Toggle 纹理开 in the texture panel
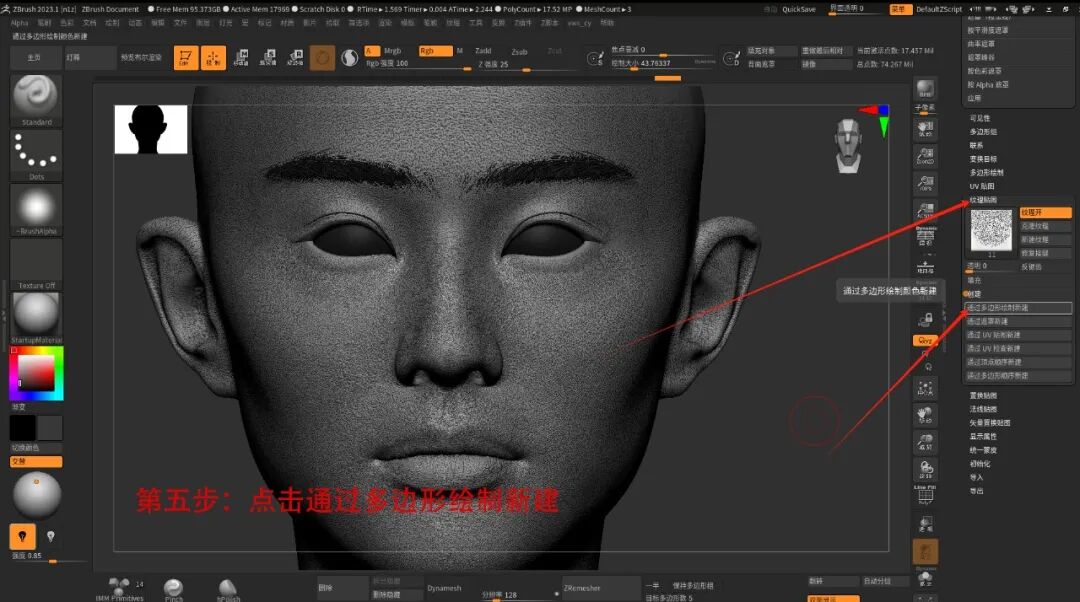 pos(1048,212)
